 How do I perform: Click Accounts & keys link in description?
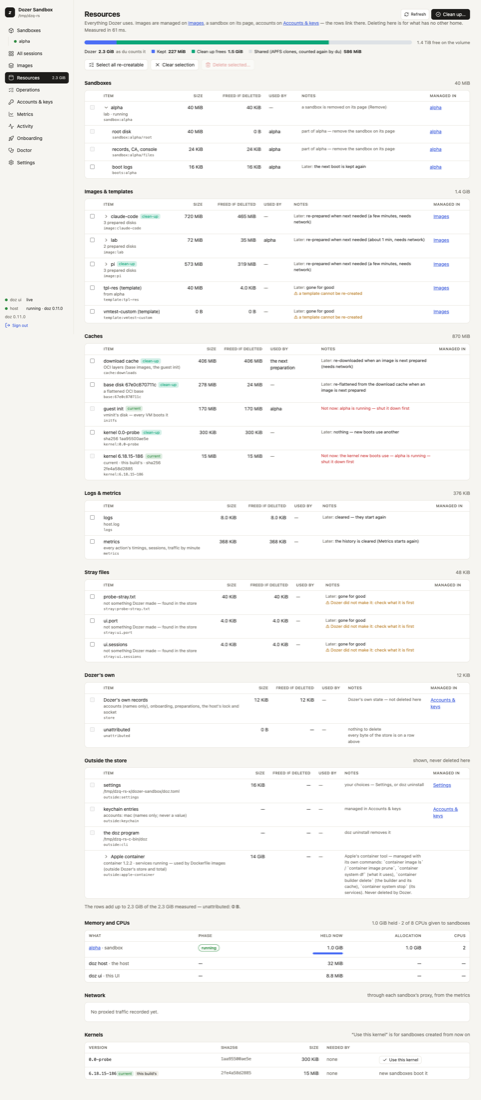(302, 23)
